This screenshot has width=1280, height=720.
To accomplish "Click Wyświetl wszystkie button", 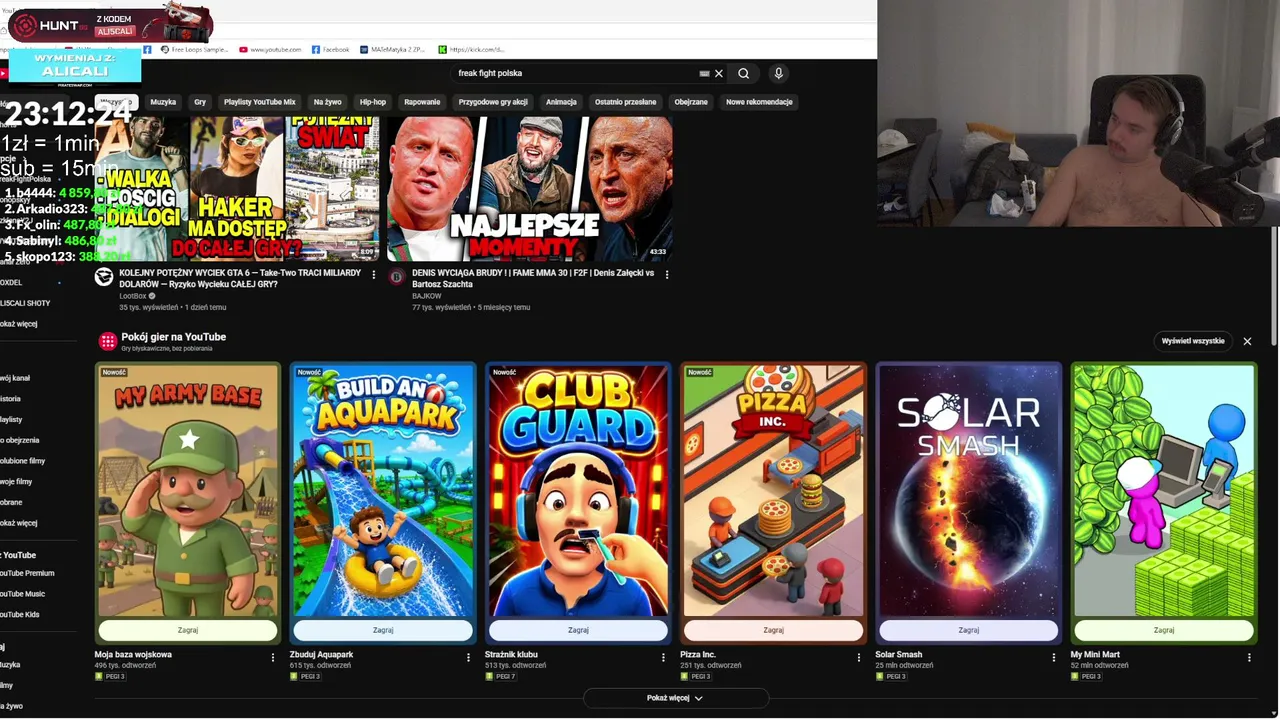I will point(1193,341).
